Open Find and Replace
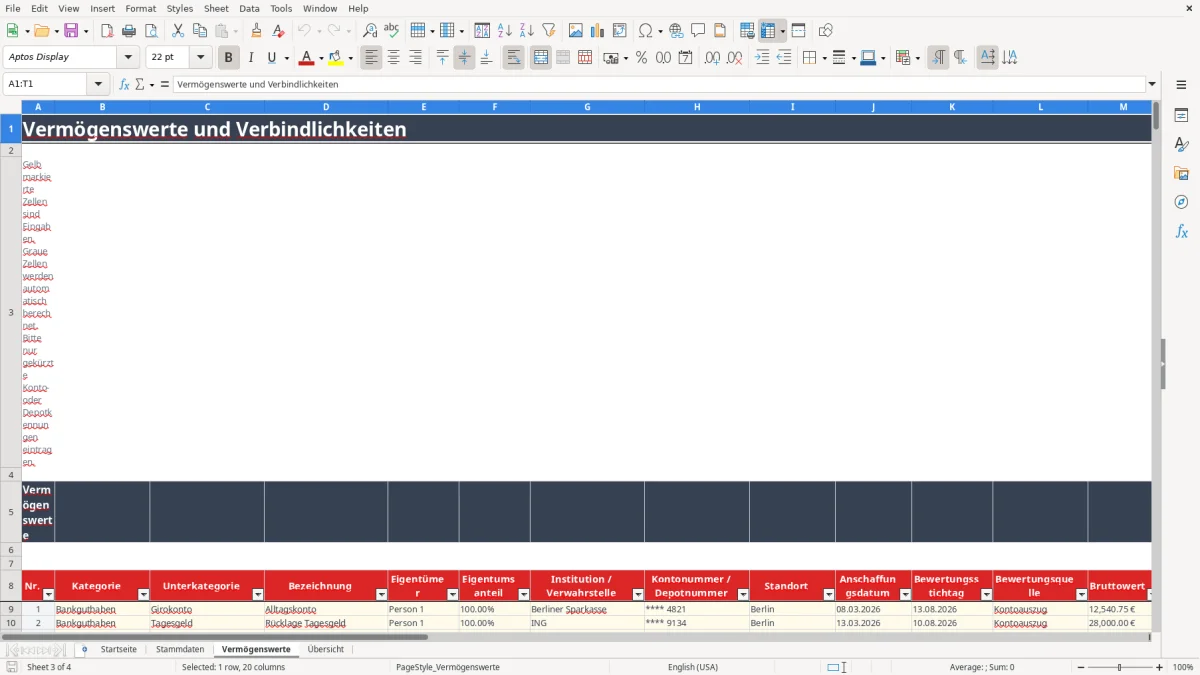The width and height of the screenshot is (1200, 675). click(x=370, y=31)
